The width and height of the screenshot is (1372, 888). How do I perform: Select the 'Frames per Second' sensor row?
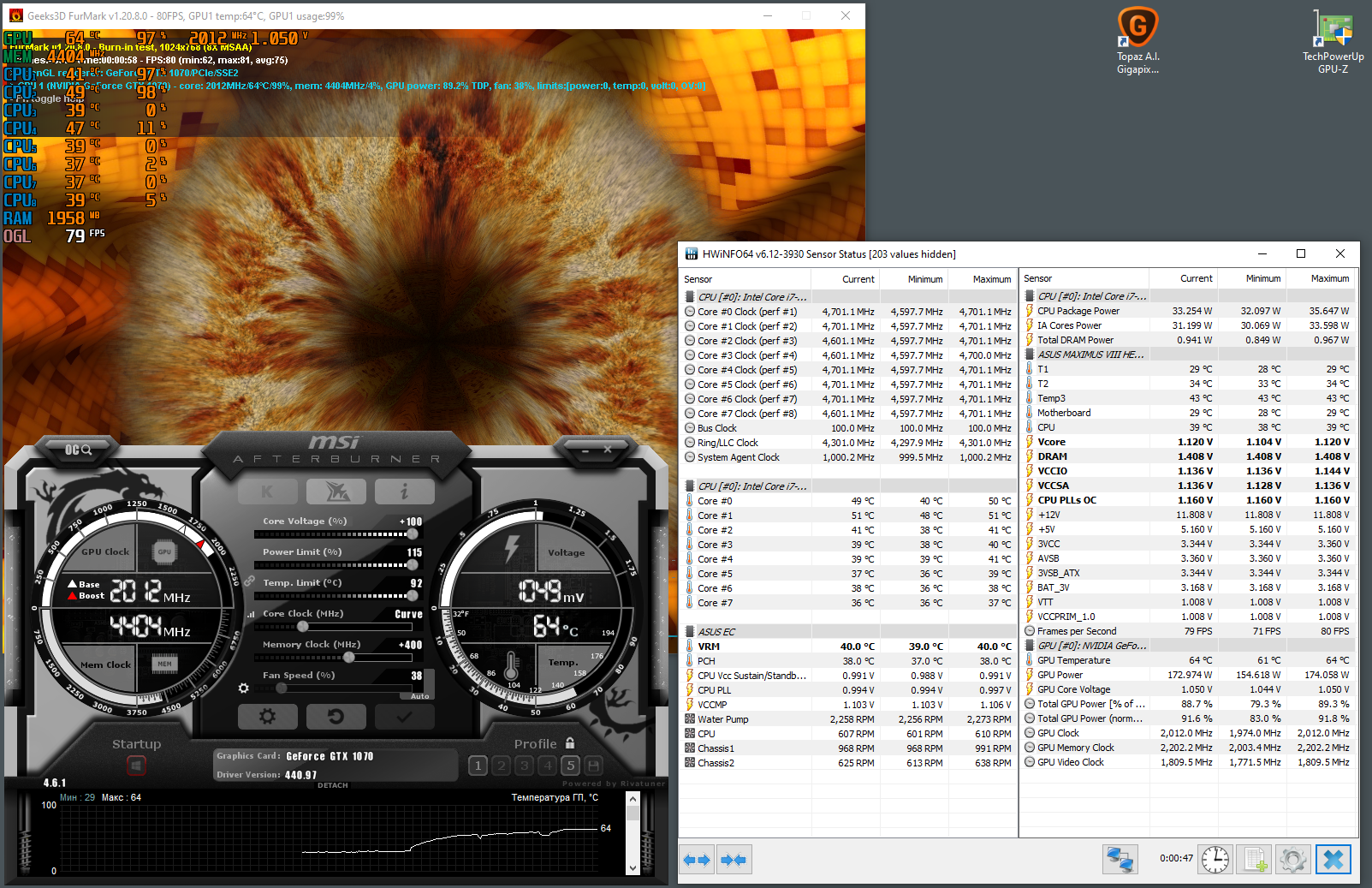[x=1188, y=631]
